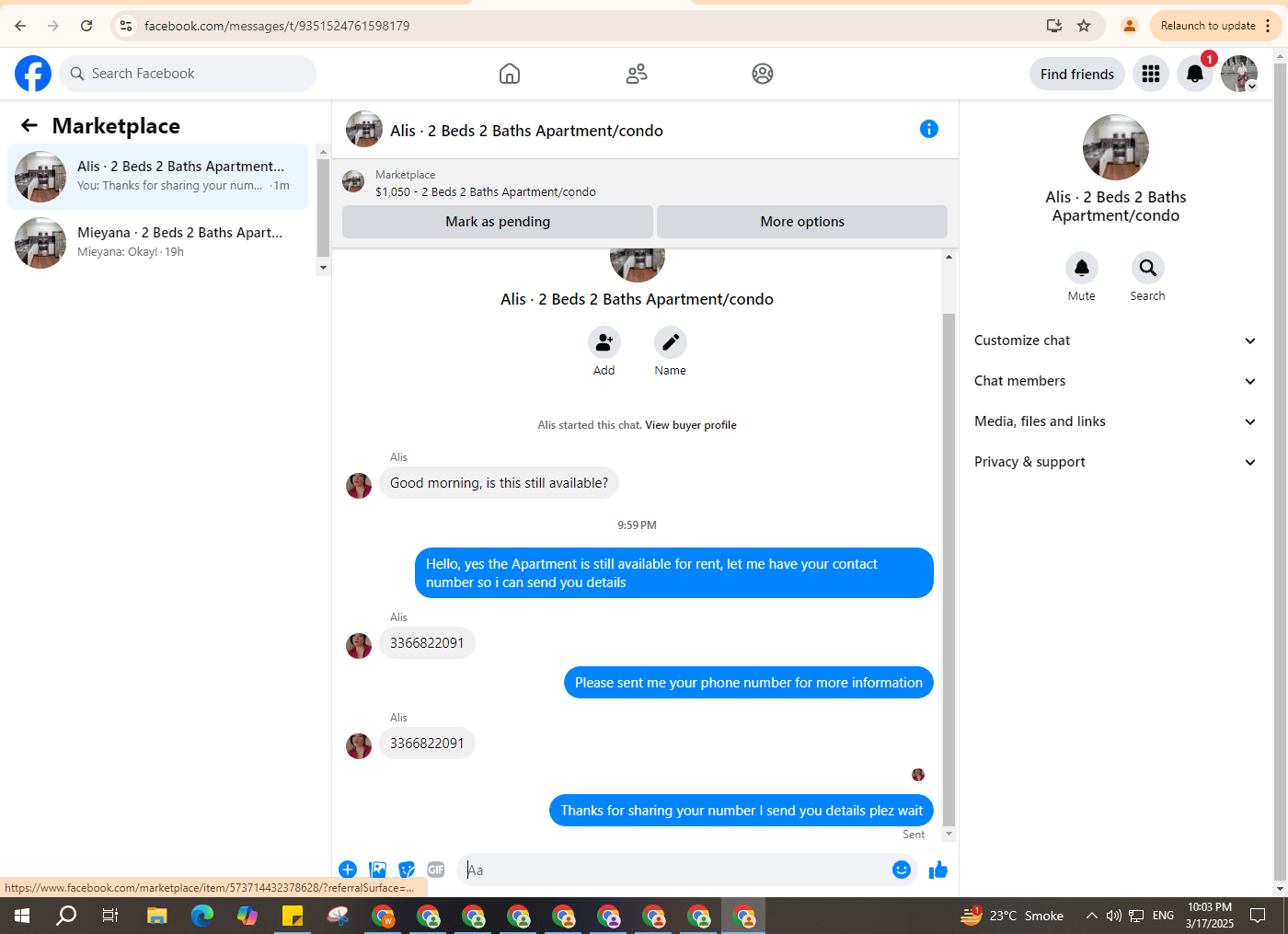Click the Find friends button

pyautogui.click(x=1077, y=74)
